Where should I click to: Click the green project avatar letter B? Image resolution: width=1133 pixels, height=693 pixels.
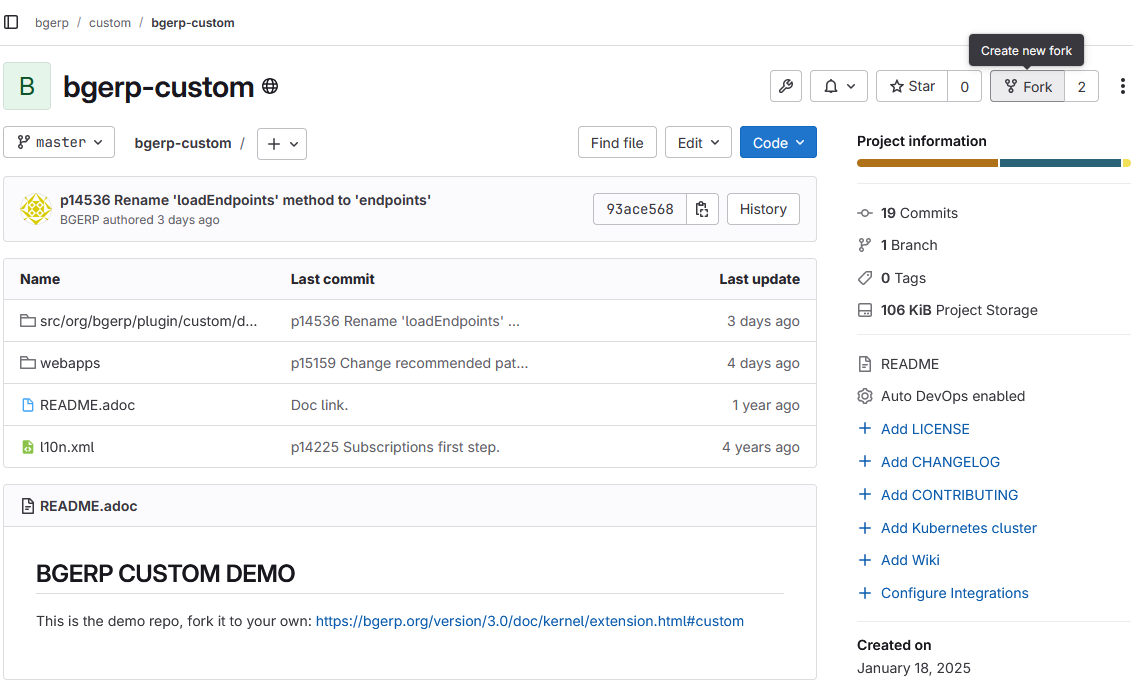(x=27, y=86)
